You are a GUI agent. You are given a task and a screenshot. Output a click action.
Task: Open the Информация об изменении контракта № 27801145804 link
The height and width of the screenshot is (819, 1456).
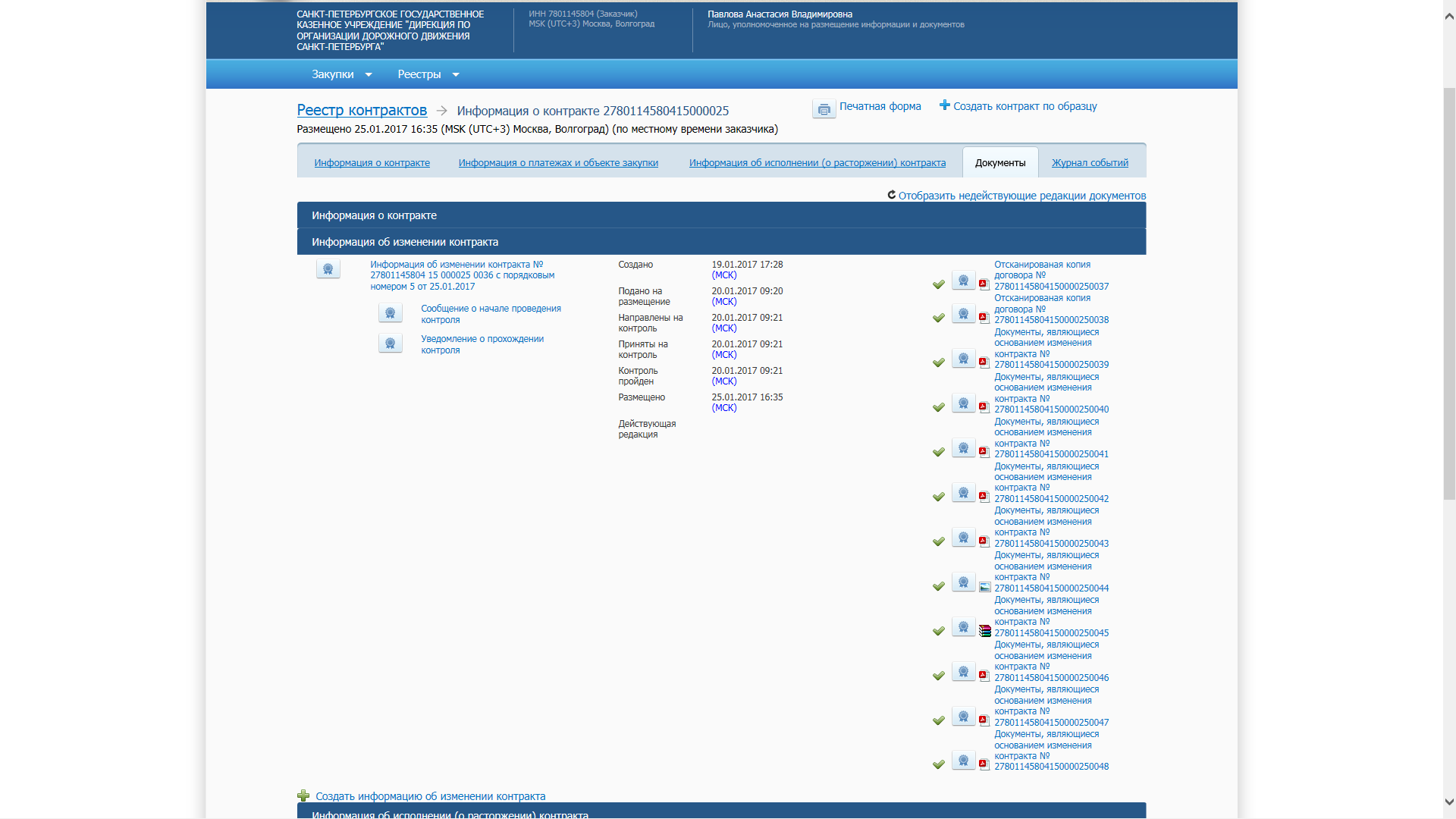(x=463, y=275)
